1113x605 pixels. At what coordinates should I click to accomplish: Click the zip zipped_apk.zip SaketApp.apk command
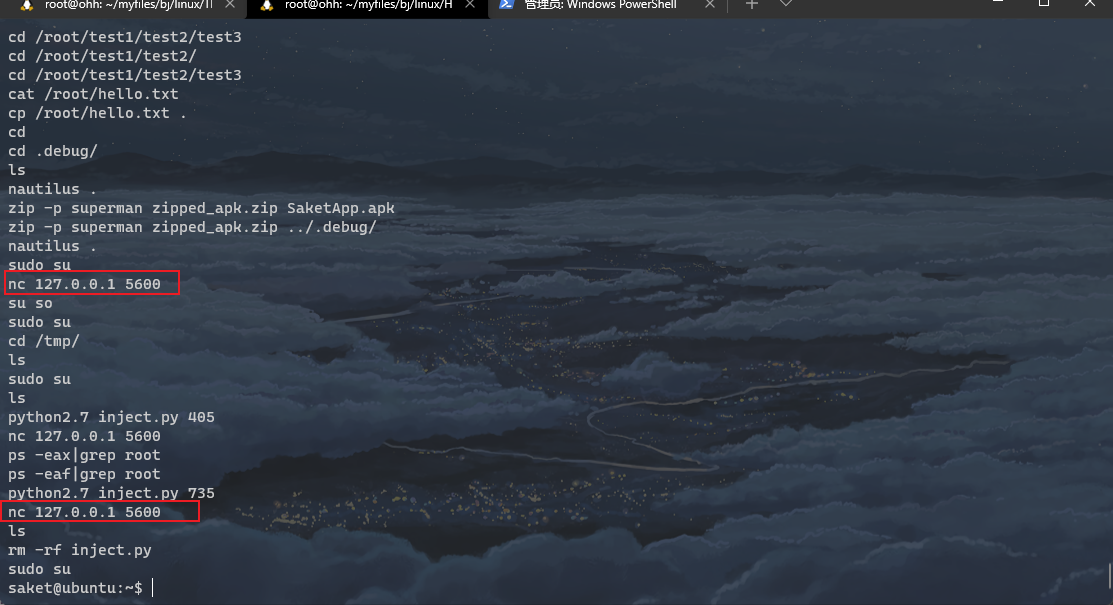coord(200,207)
